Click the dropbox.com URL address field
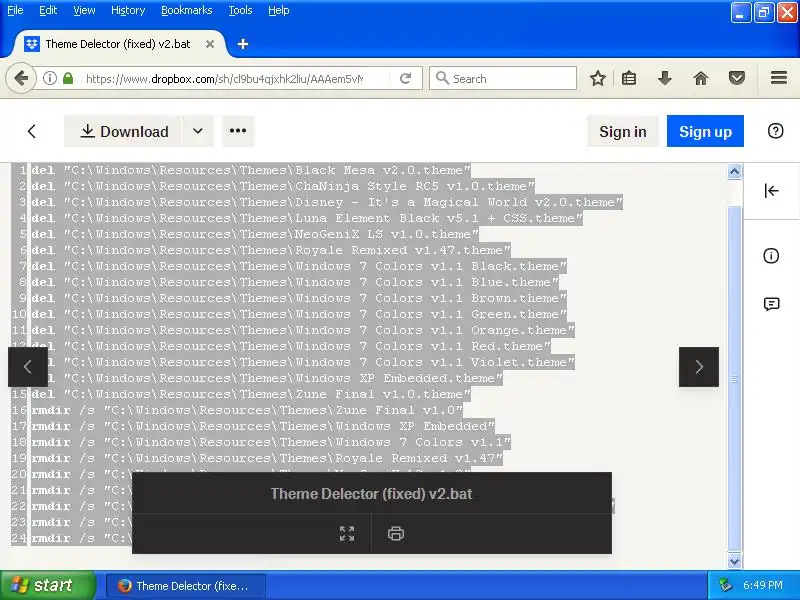The height and width of the screenshot is (600, 800). coord(224,79)
